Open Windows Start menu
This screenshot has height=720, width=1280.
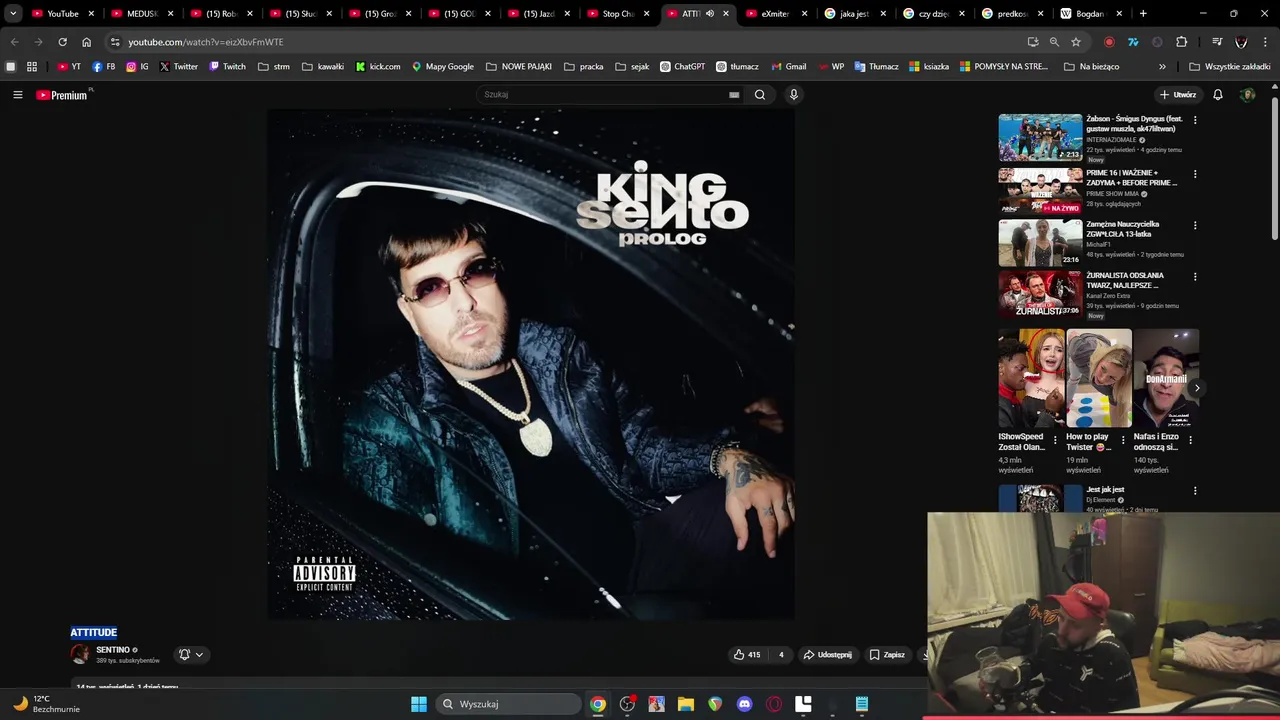[x=419, y=704]
